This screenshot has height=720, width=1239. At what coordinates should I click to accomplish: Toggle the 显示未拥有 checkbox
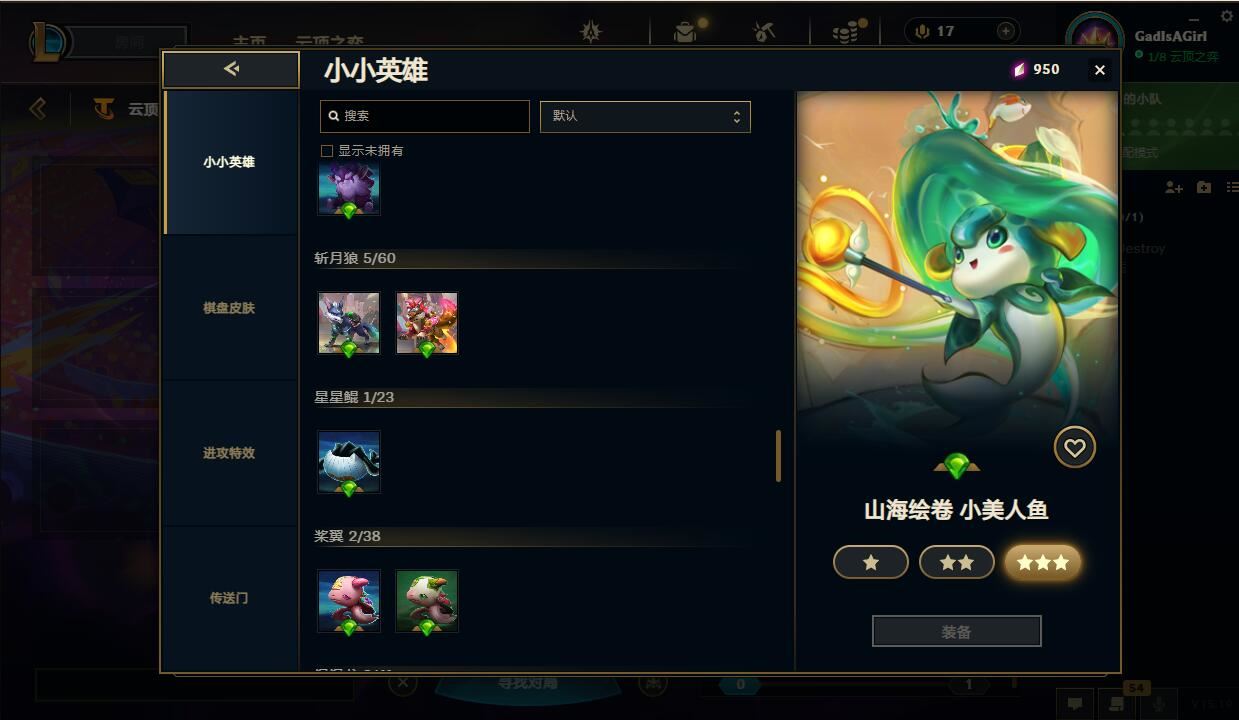tap(326, 151)
